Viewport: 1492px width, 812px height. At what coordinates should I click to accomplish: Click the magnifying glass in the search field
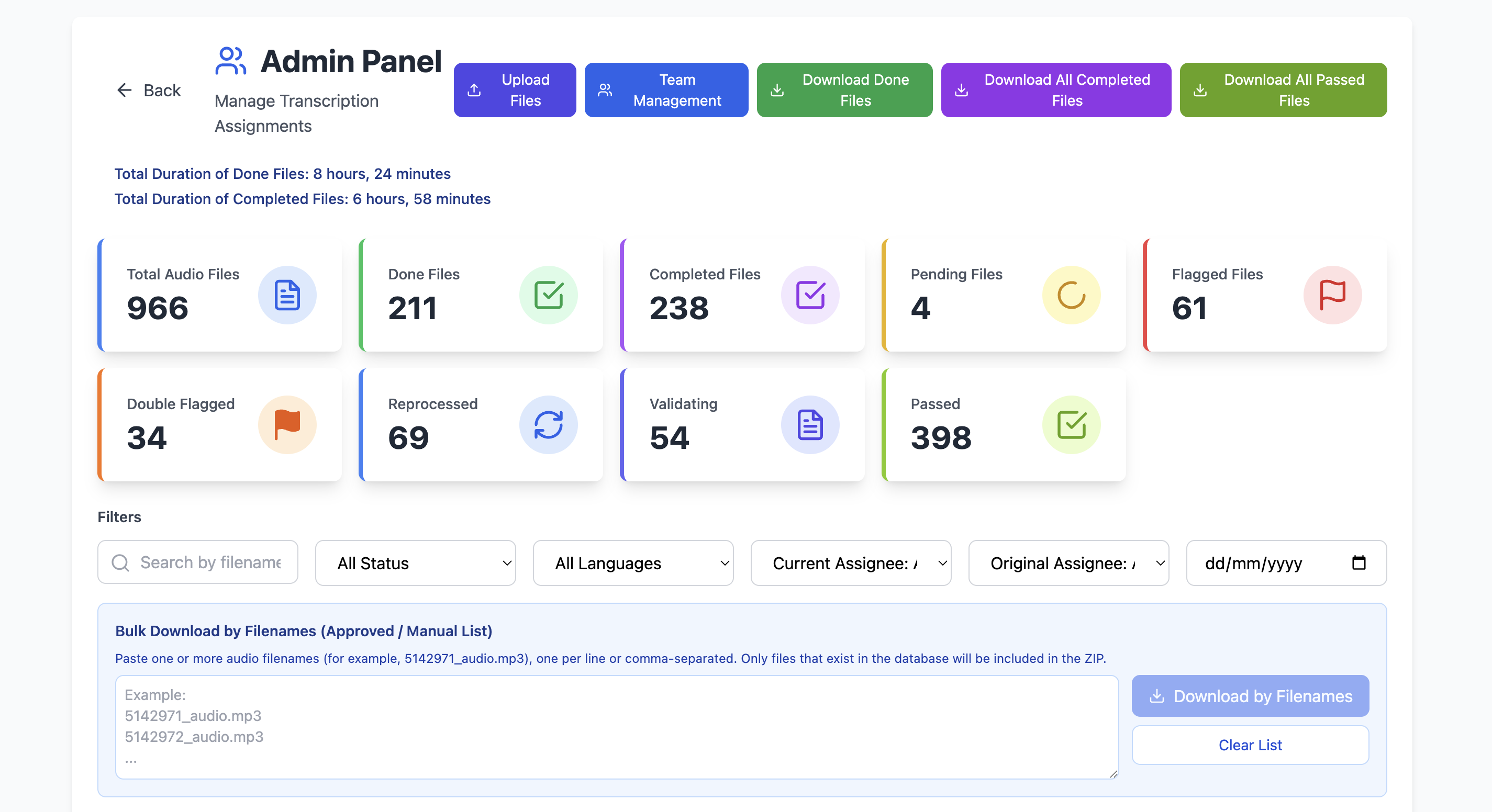[x=120, y=562]
